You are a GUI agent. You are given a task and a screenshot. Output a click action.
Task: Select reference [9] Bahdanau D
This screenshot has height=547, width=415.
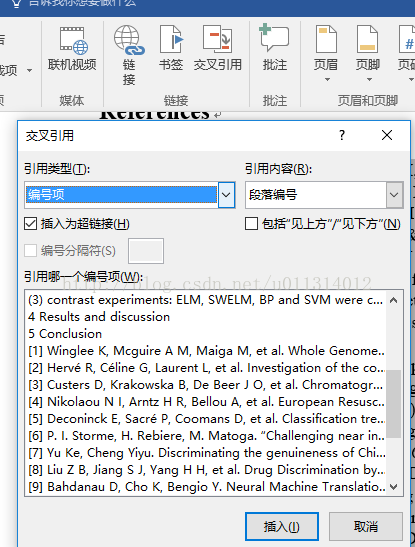[206, 487]
